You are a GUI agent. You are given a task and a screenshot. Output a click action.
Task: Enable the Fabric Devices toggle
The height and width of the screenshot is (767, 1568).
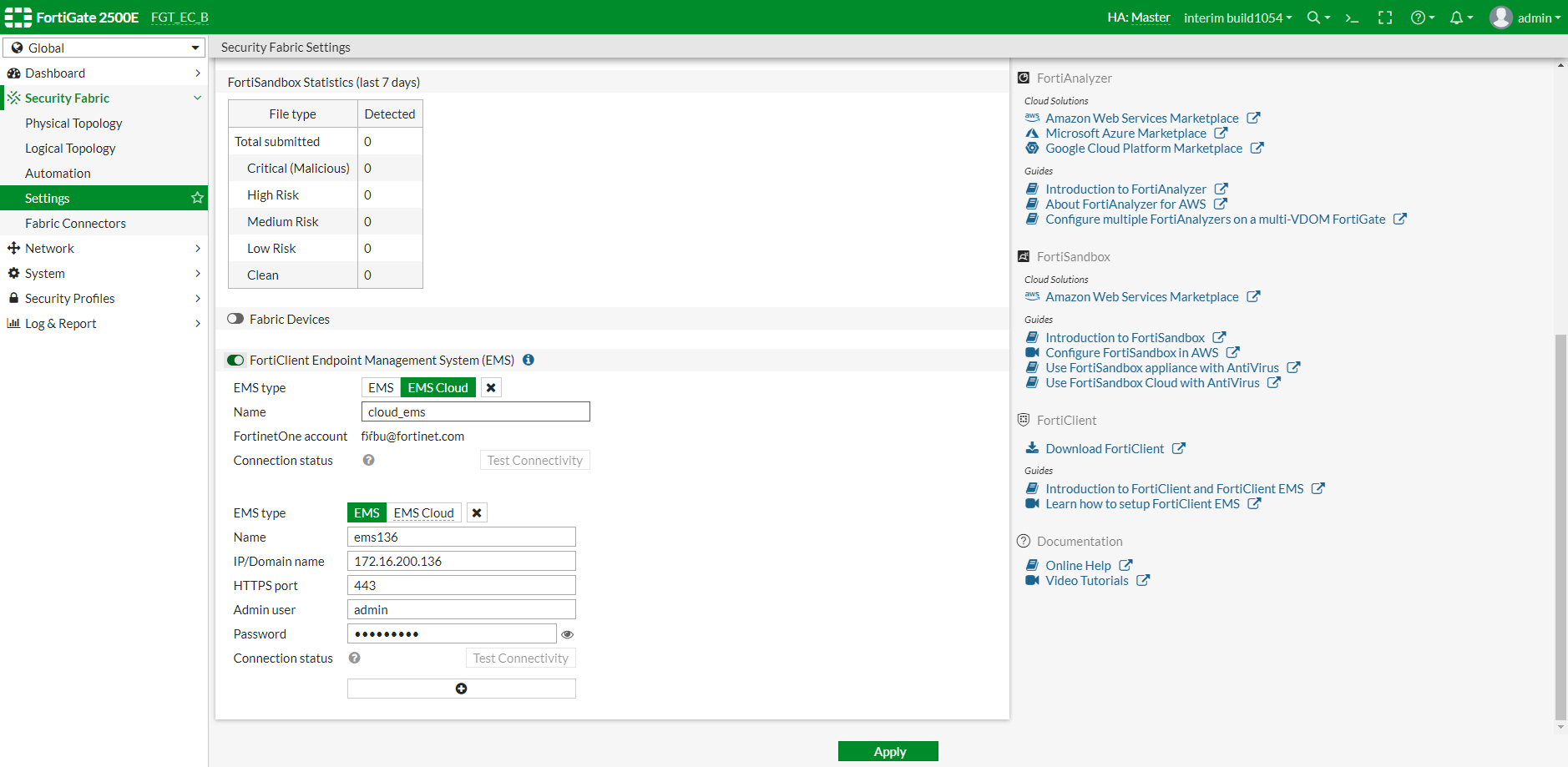(235, 318)
